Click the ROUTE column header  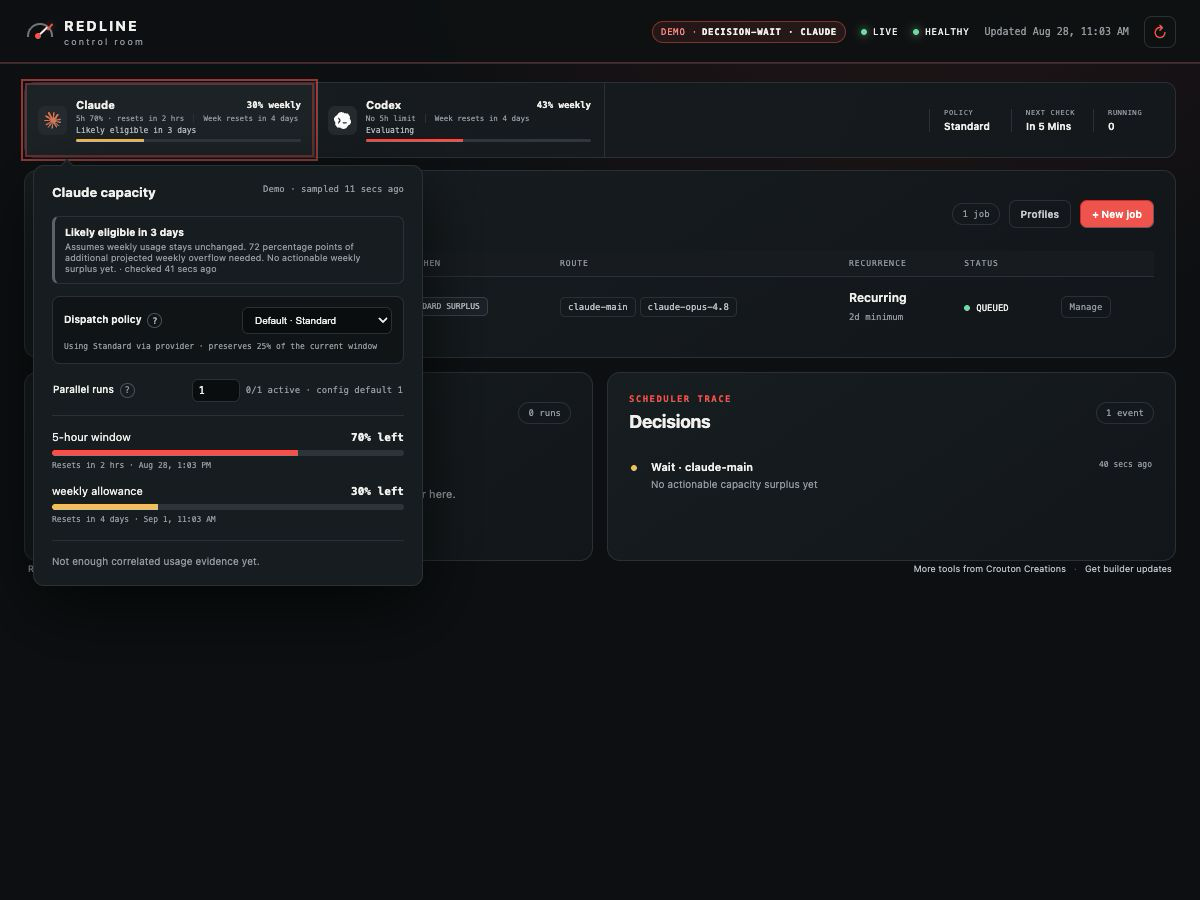click(574, 263)
